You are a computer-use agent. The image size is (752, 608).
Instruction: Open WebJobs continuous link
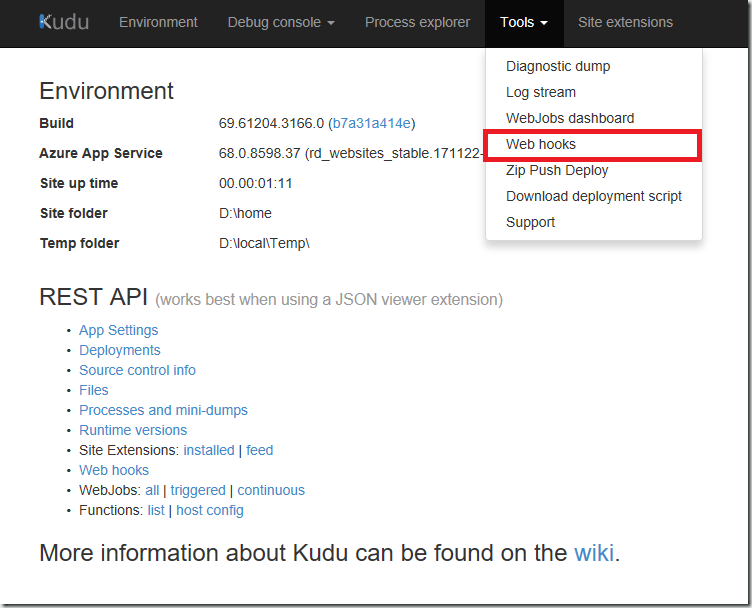pos(271,490)
